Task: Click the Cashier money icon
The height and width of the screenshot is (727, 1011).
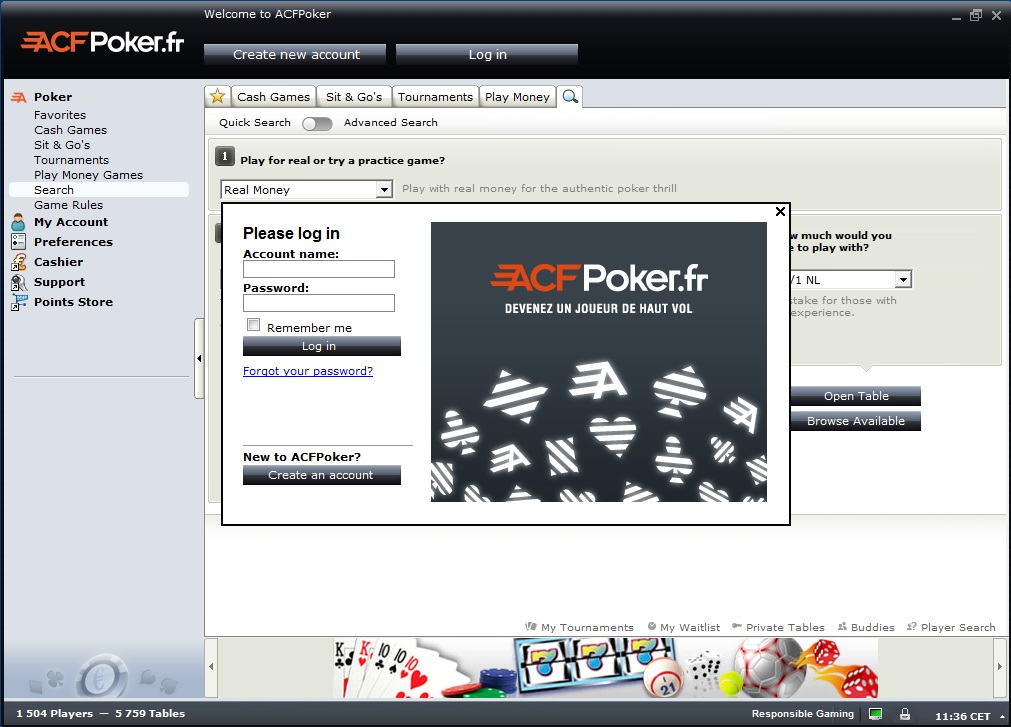Action: [18, 262]
